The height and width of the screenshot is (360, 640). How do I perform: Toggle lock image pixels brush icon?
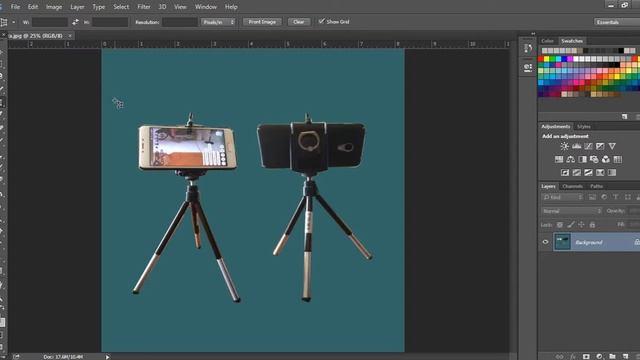click(x=571, y=225)
